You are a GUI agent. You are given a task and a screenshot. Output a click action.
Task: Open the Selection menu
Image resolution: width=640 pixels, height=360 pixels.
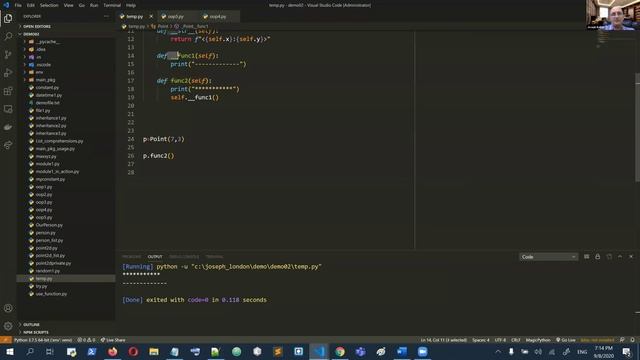[x=49, y=5]
